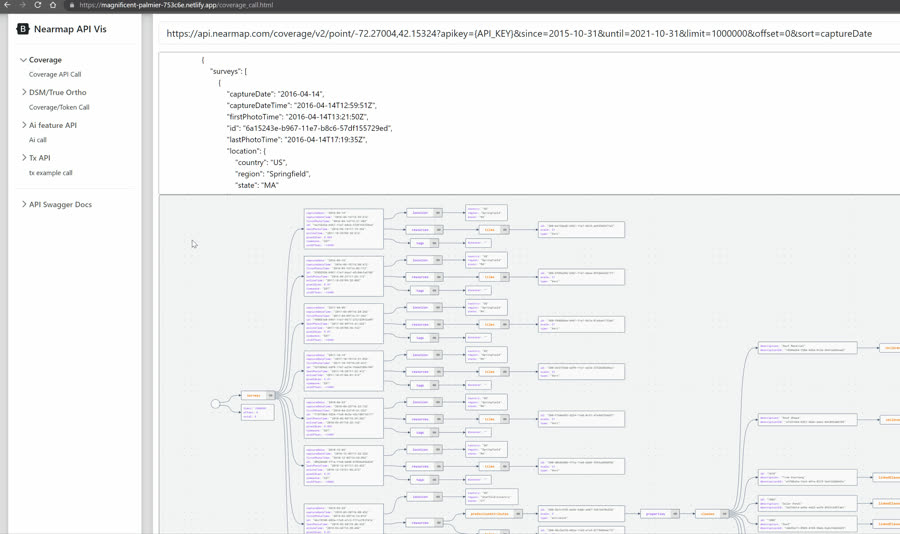Select the Ai feature API heading
The width and height of the screenshot is (900, 534).
click(53, 125)
